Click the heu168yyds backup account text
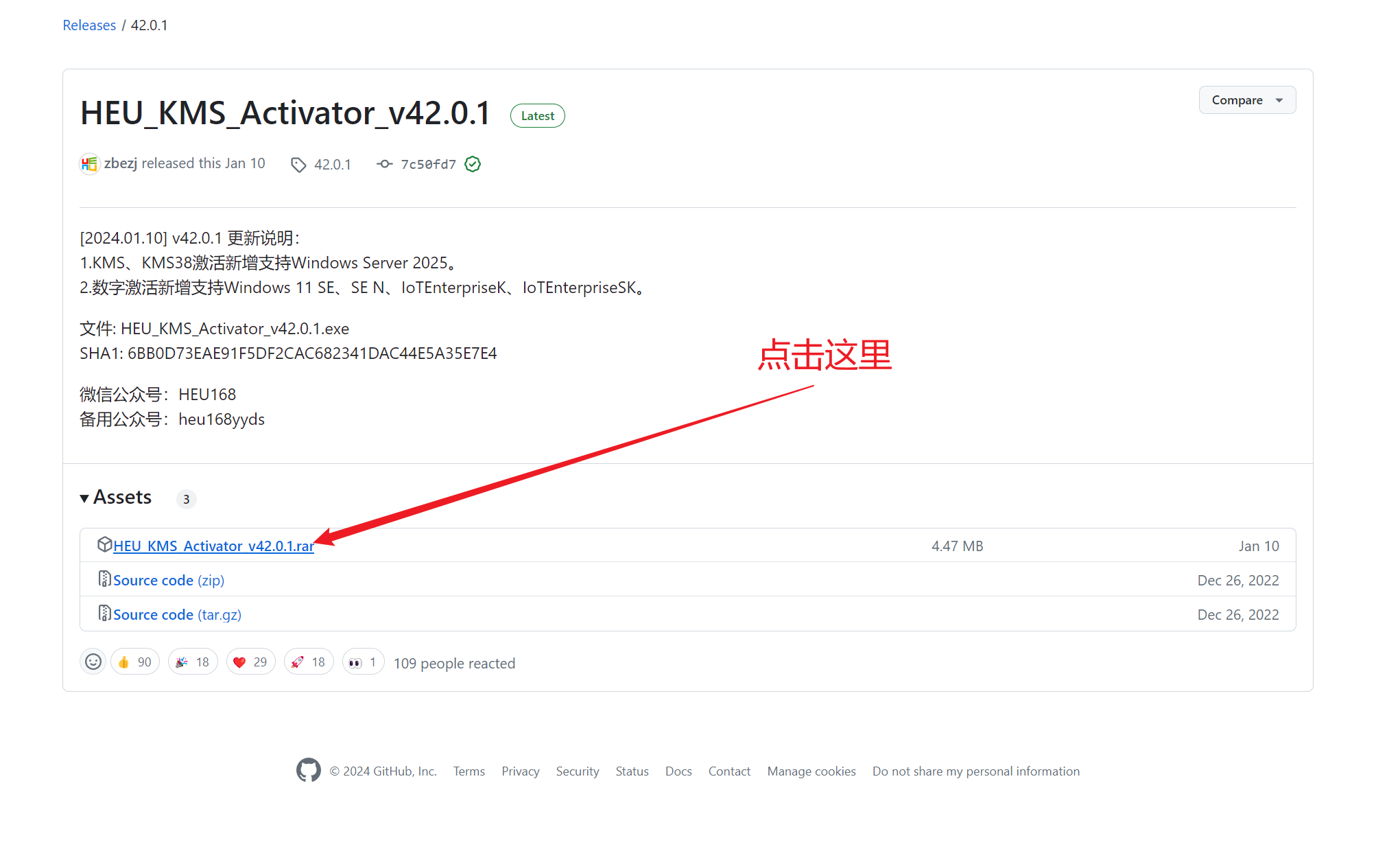Viewport: 1400px width, 862px height. pos(222,419)
